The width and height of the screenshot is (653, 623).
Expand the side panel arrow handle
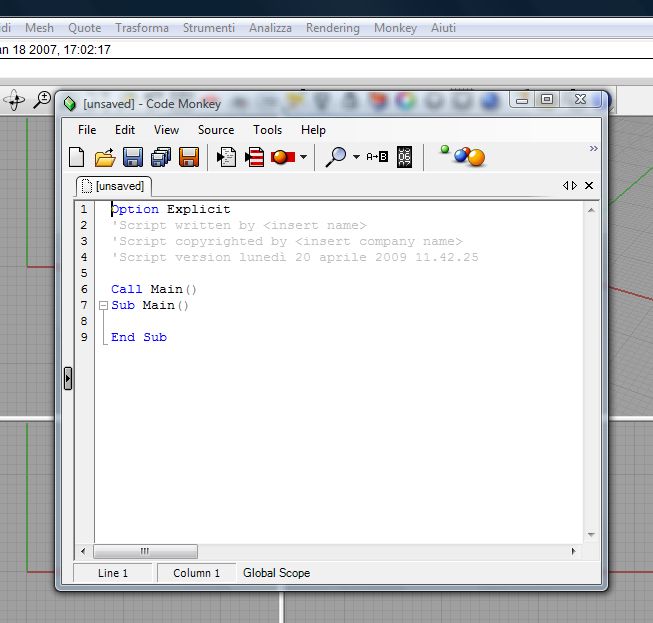tap(68, 379)
